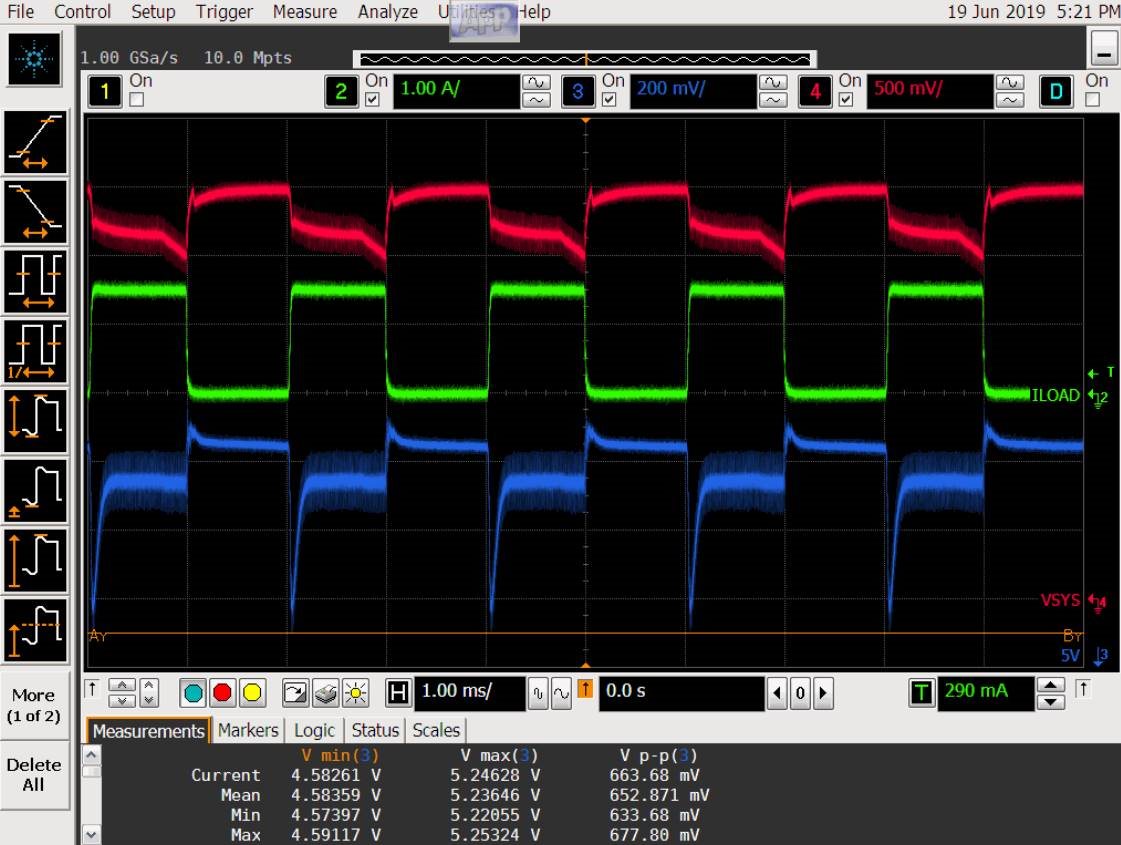Viewport: 1121px width, 845px height.
Task: Open the 1.00 ms/ horizontal scale field
Action: click(x=468, y=692)
